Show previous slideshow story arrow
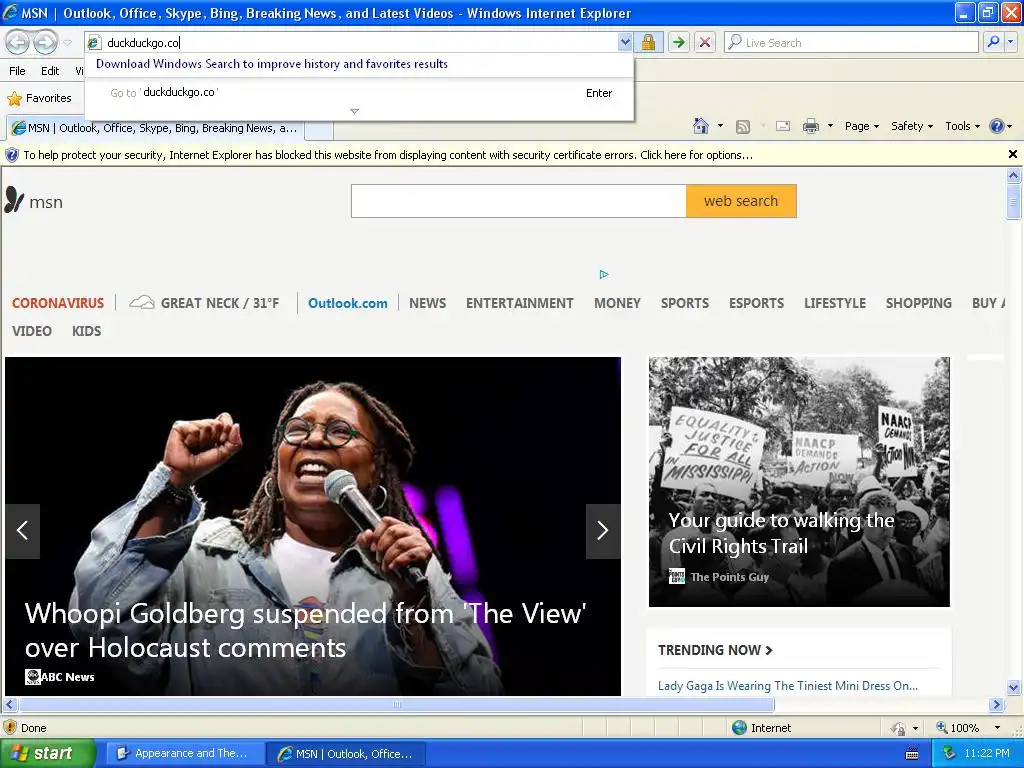The height and width of the screenshot is (768, 1024). 22,531
